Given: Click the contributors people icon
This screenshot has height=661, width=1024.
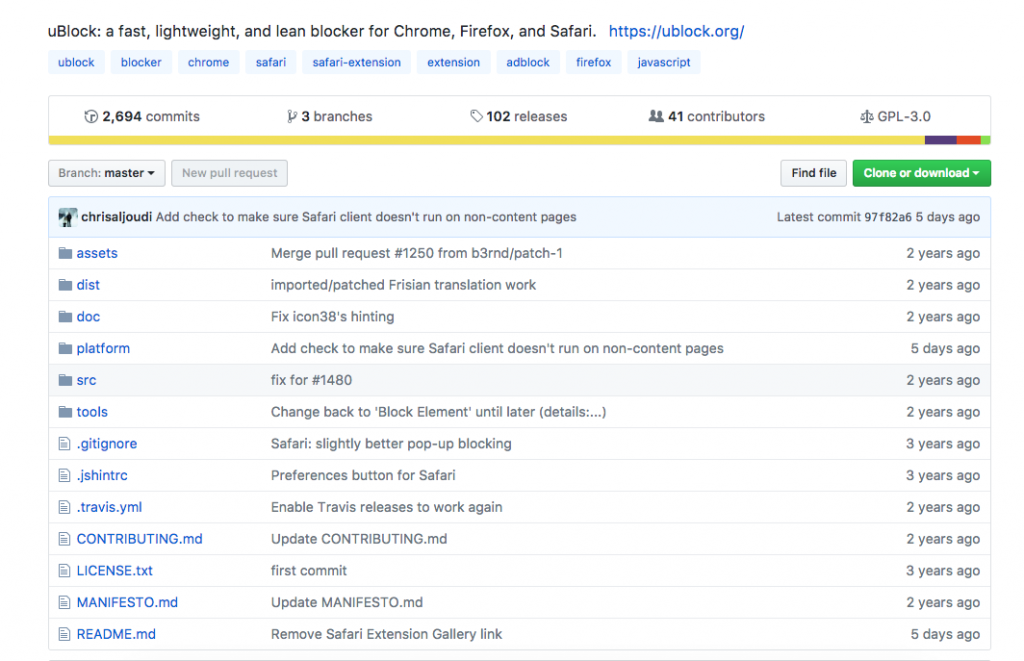Looking at the screenshot, I should 656,117.
